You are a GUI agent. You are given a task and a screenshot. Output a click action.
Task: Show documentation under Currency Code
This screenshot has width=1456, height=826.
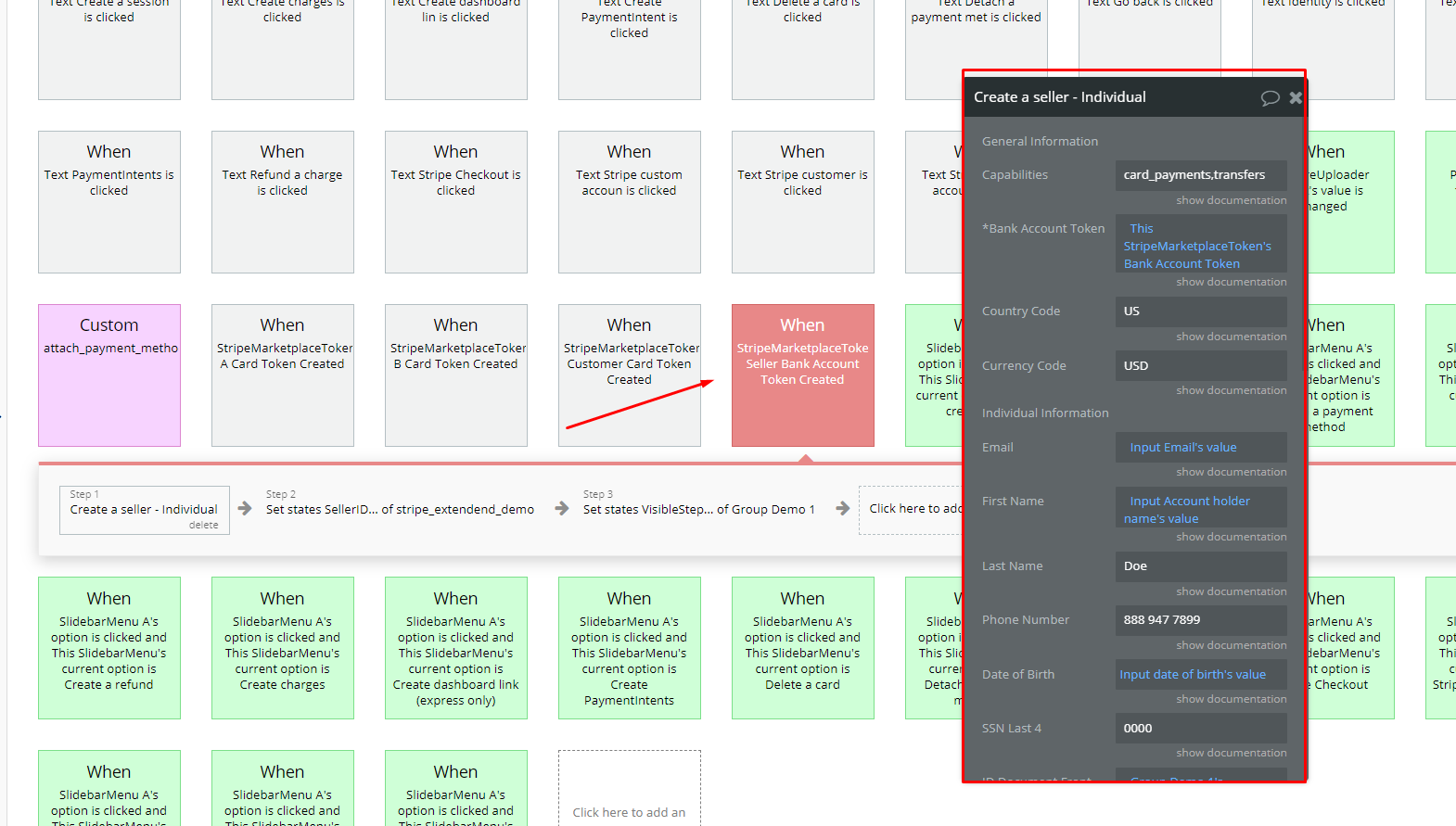1232,390
